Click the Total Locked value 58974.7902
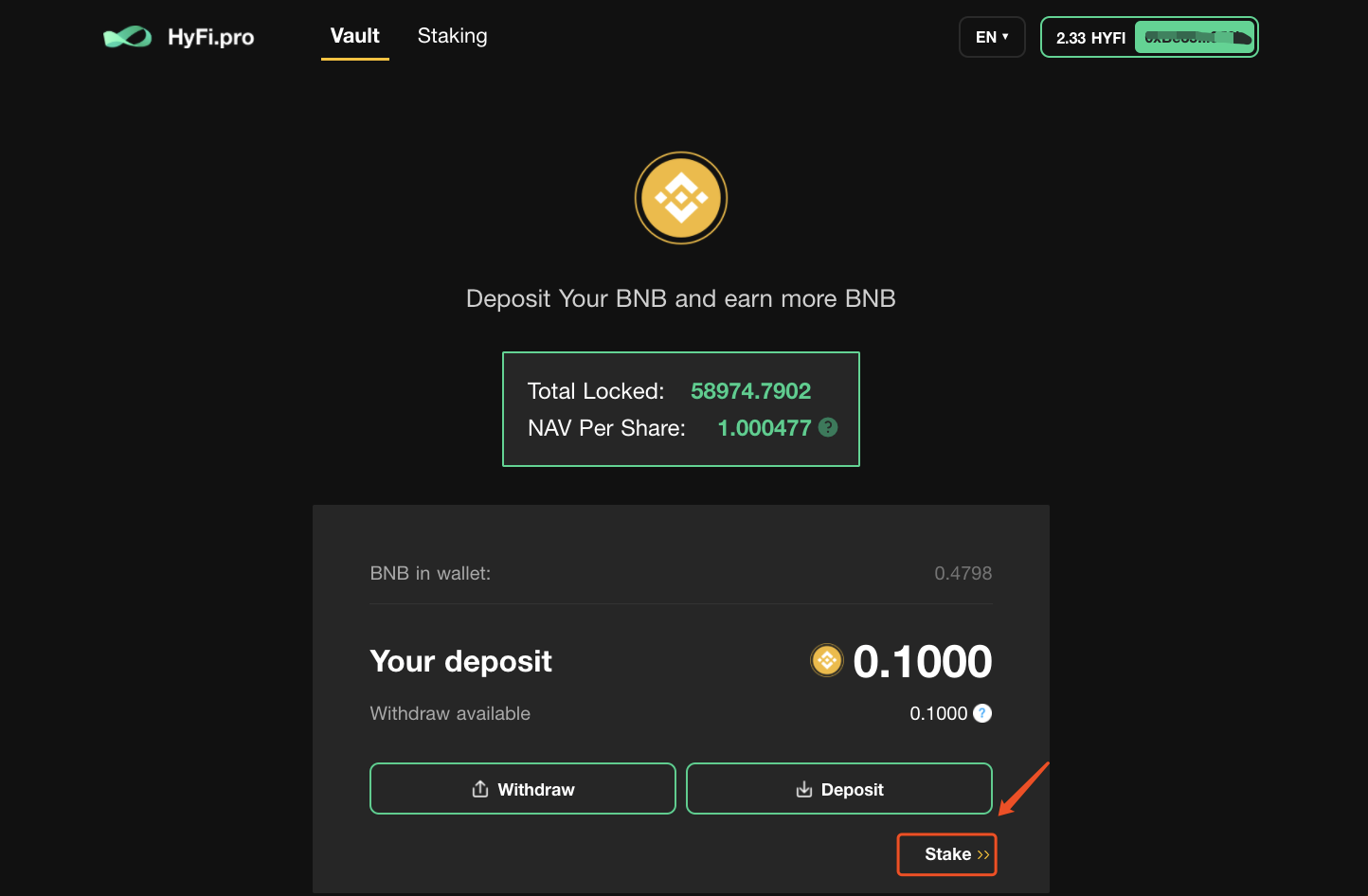This screenshot has height=896, width=1368. click(x=750, y=391)
